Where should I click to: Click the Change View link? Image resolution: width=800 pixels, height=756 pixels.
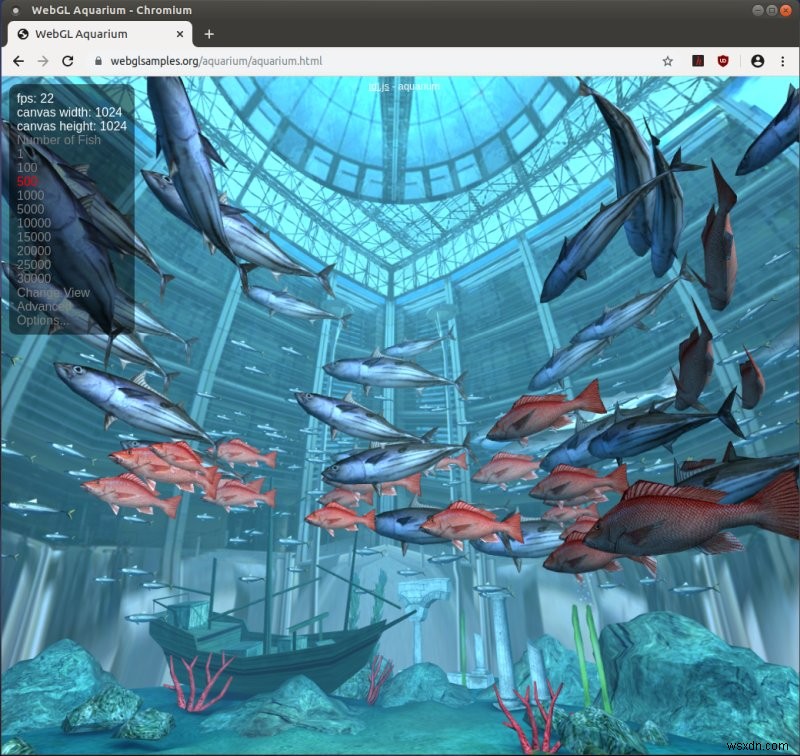[x=53, y=293]
